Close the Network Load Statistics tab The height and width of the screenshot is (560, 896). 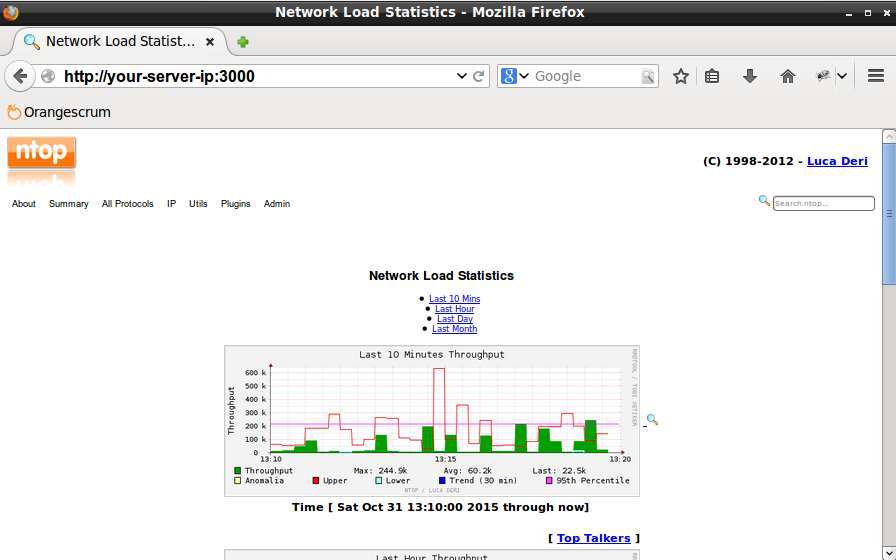pos(210,42)
